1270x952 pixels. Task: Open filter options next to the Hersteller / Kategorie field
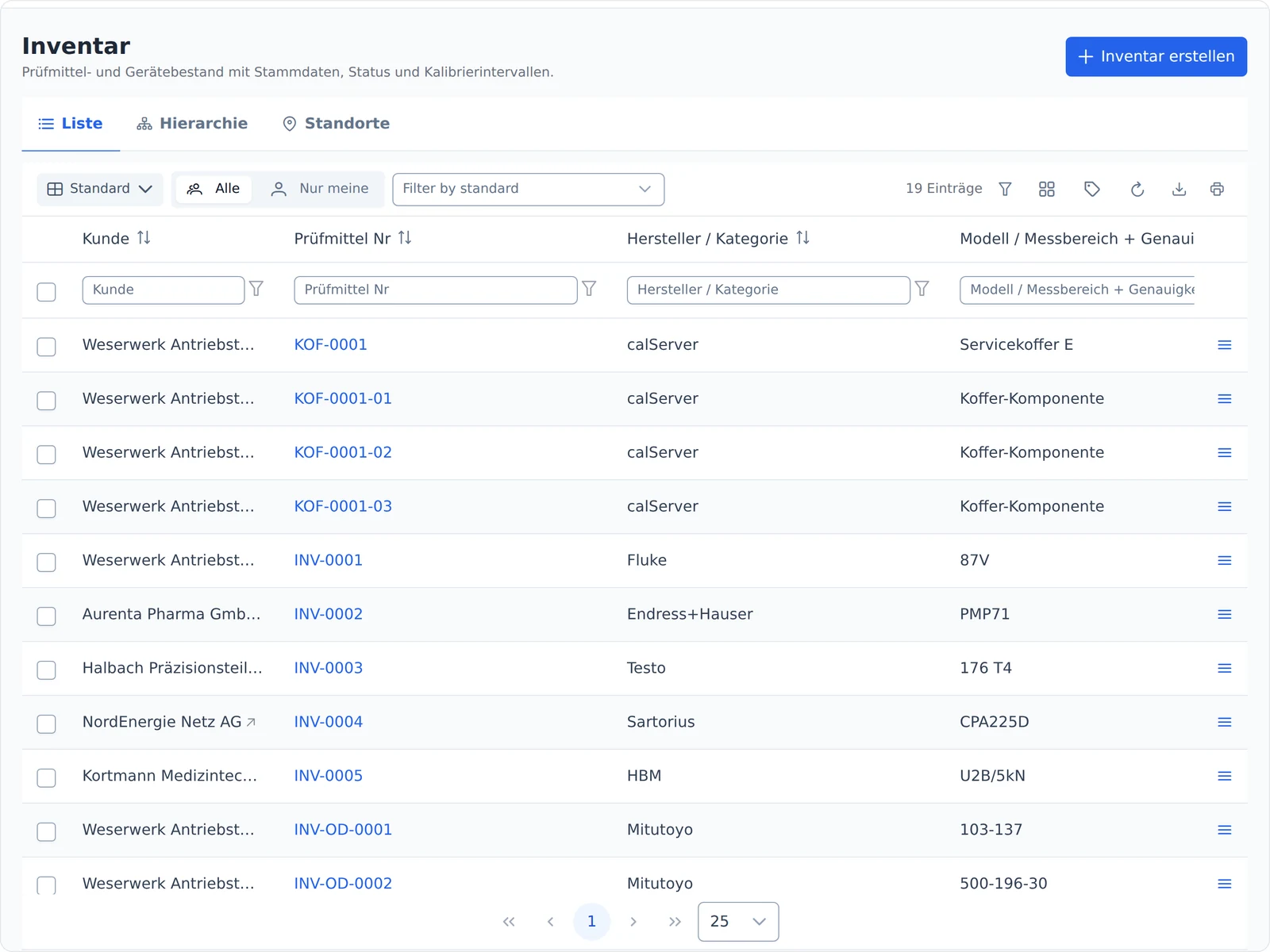pyautogui.click(x=922, y=289)
